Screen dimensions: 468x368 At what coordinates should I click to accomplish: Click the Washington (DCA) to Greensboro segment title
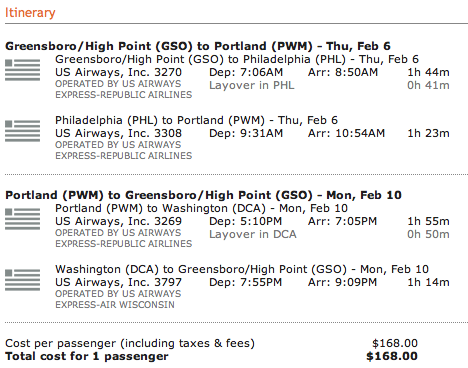(x=242, y=269)
